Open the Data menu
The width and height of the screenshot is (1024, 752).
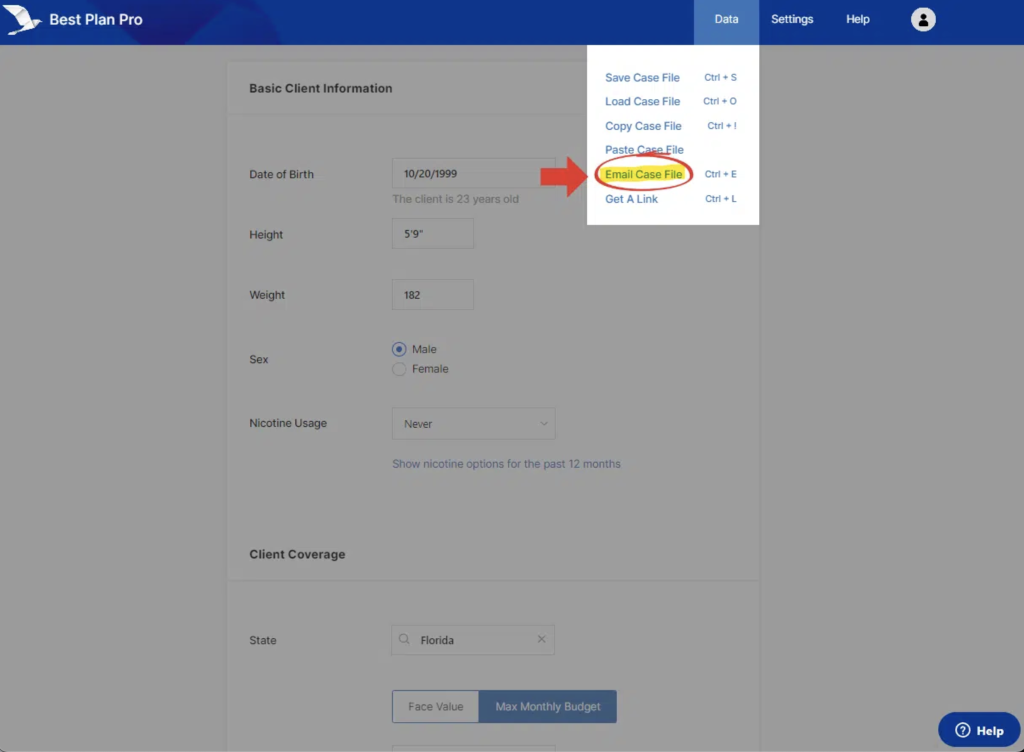point(726,20)
